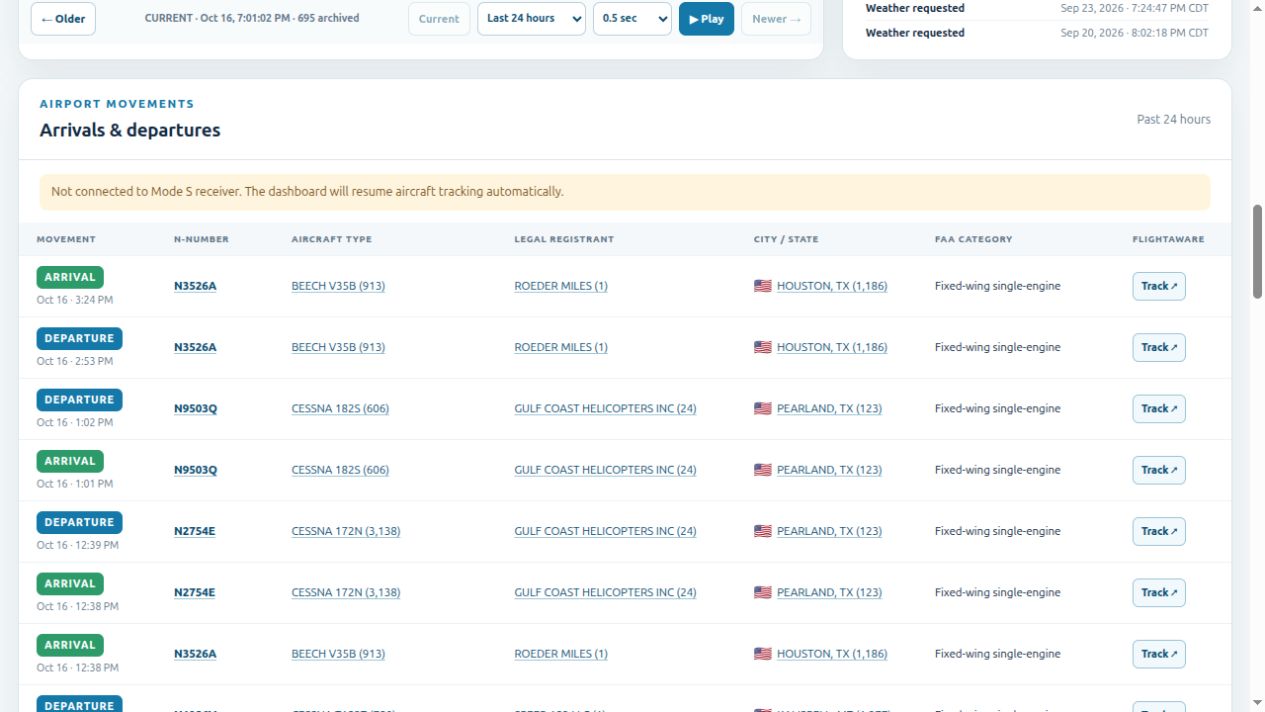
Task: Open GULF COAST HELICOPTERS INC in N2754E arrival row
Action: point(605,592)
